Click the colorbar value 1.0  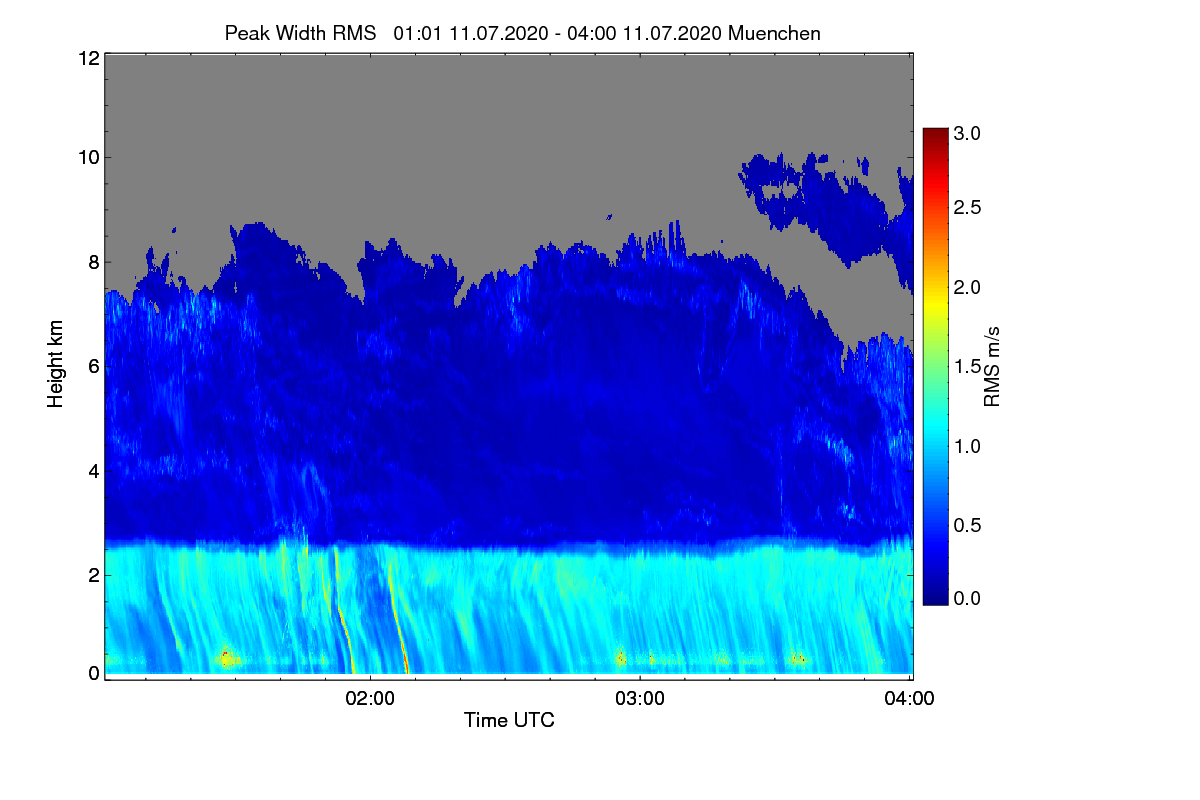tap(967, 446)
